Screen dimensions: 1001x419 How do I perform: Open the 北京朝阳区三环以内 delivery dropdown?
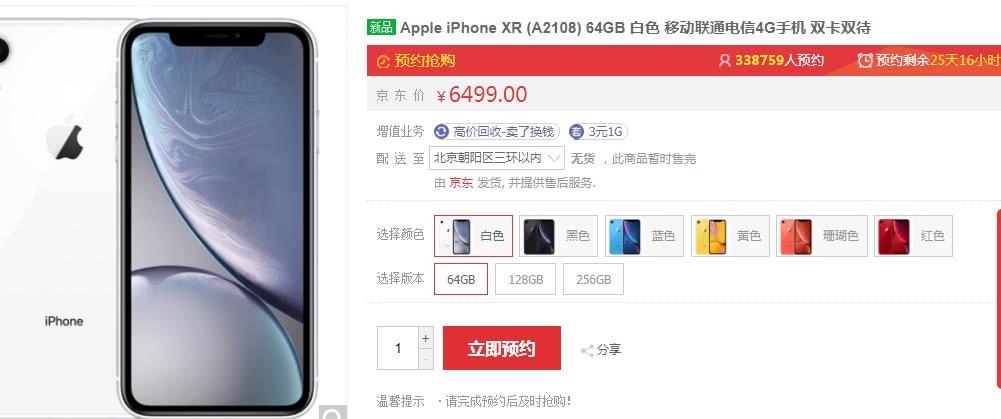497,158
